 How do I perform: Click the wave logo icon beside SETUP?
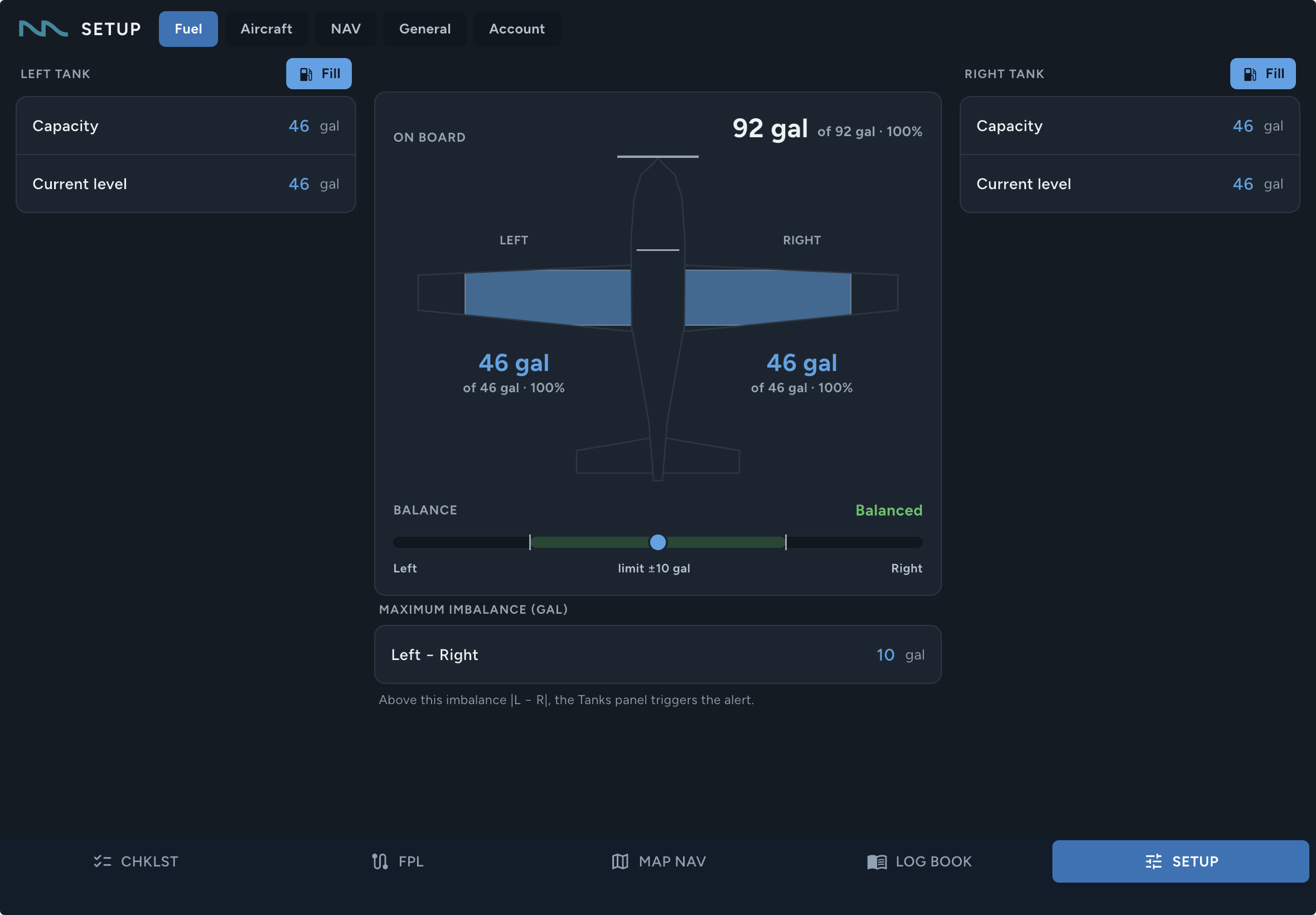(x=43, y=28)
